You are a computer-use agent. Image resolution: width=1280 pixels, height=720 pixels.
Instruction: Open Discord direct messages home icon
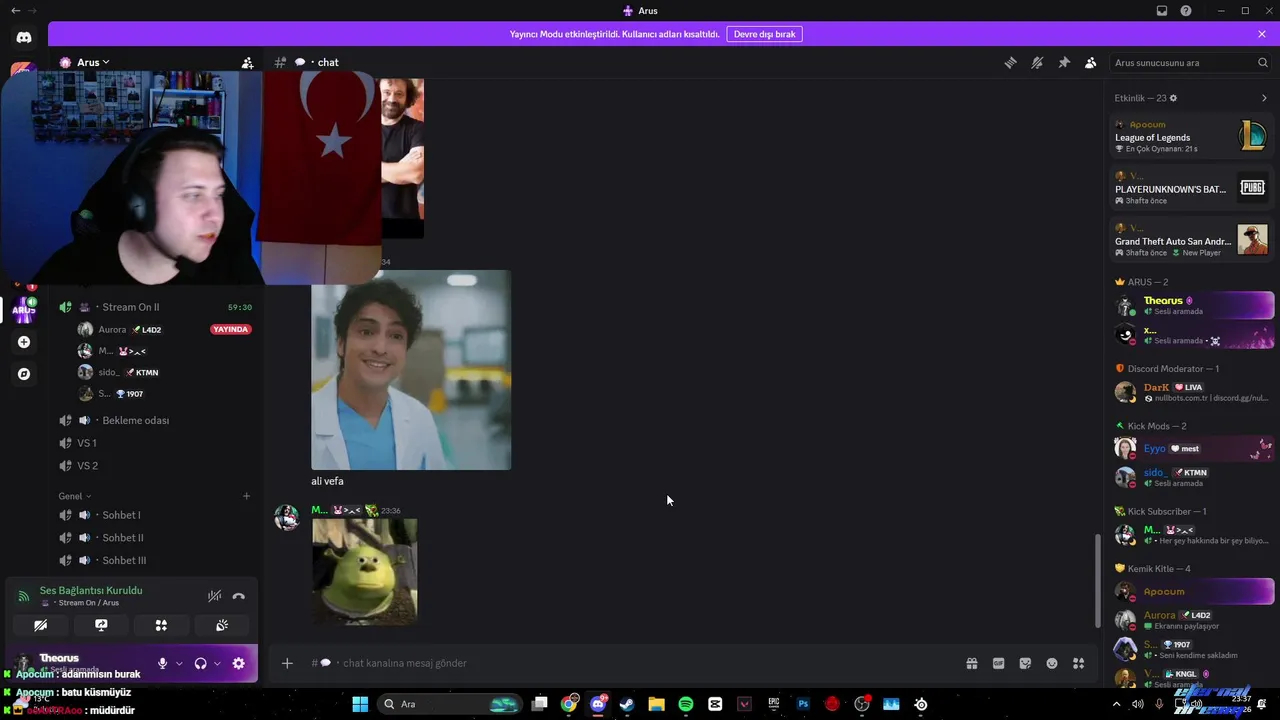click(24, 37)
